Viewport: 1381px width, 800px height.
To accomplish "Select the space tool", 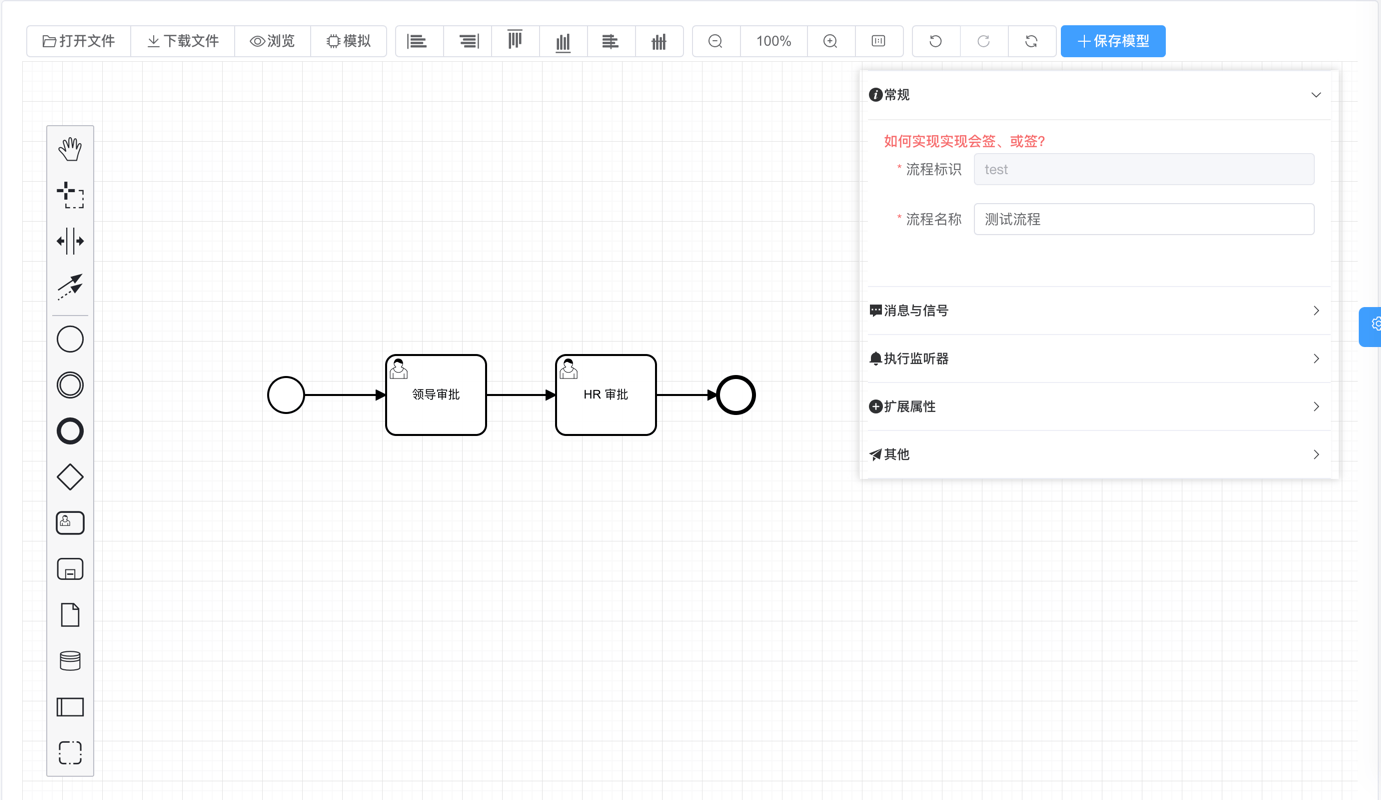I will tap(68, 240).
